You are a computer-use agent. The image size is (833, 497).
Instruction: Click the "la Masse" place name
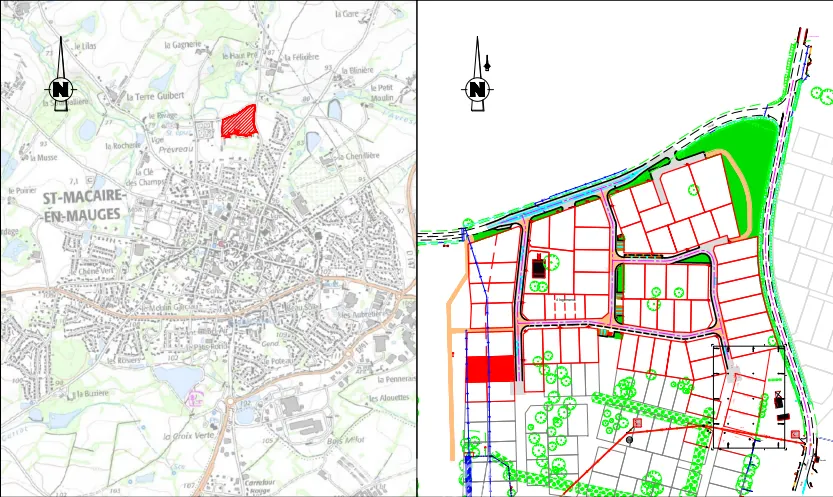pyautogui.click(x=46, y=157)
